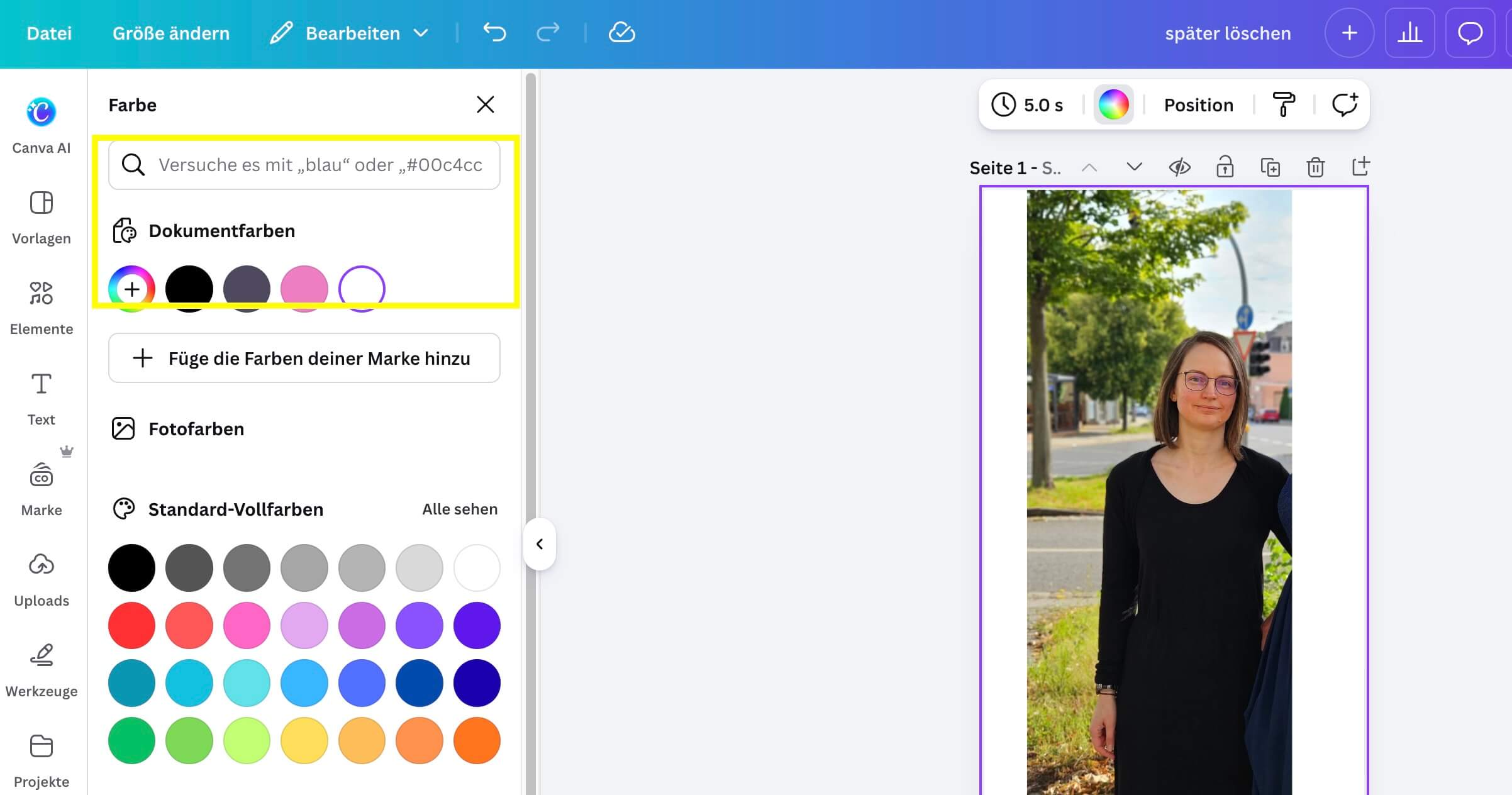Viewport: 1512px width, 795px height.
Task: Toggle the page lock icon
Action: pyautogui.click(x=1225, y=167)
